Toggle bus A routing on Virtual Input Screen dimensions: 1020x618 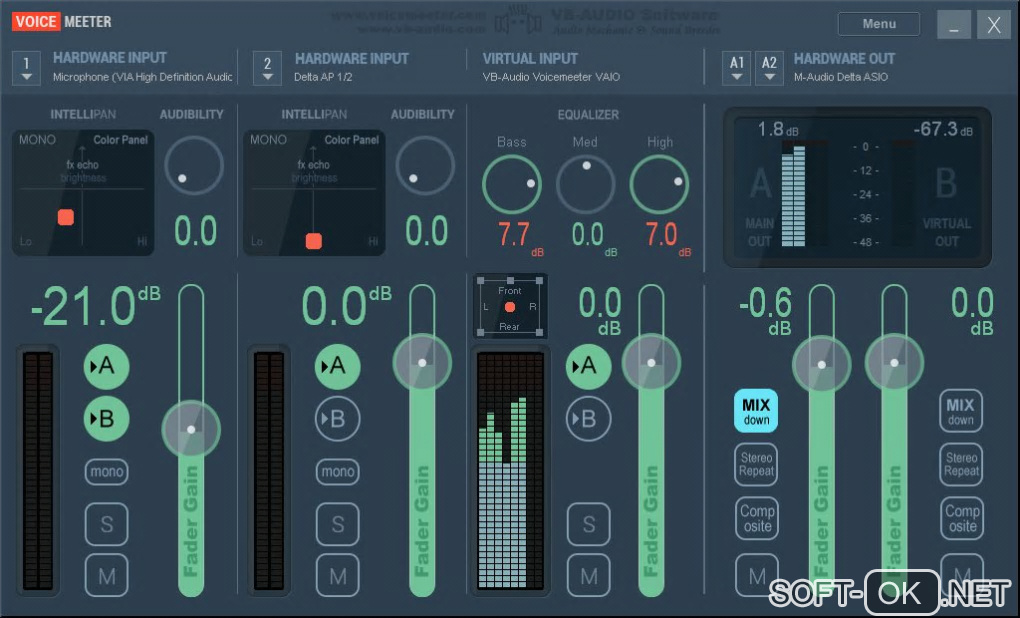coord(589,366)
